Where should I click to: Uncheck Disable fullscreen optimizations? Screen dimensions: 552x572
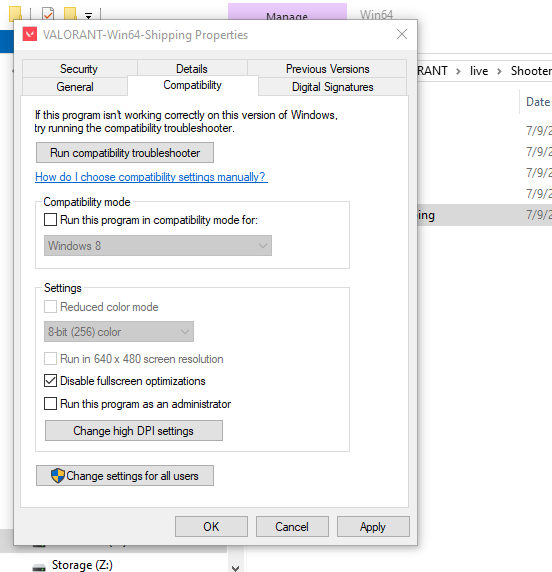tap(50, 380)
